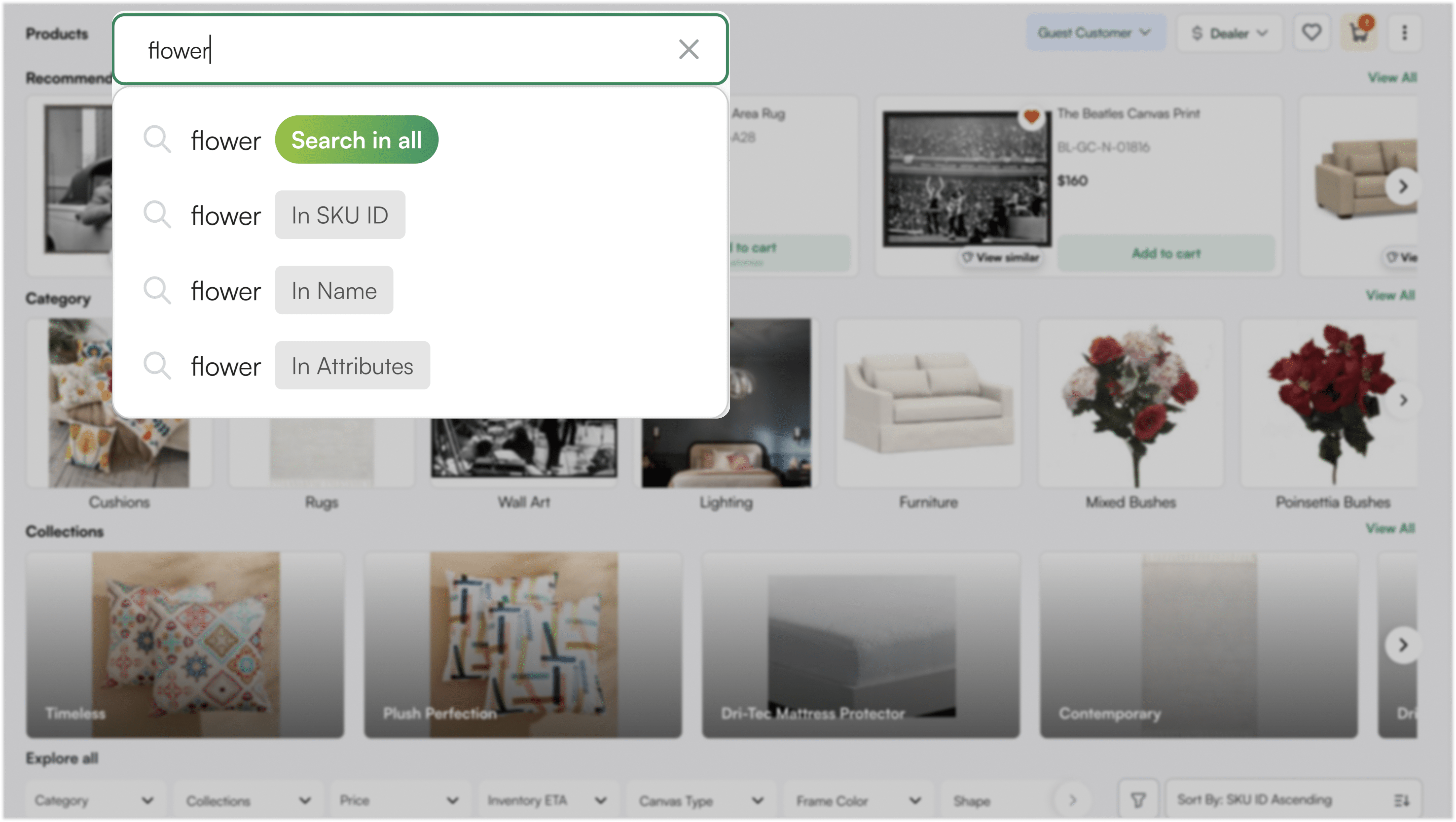This screenshot has height=822, width=1456.
Task: Open the shopping cart icon
Action: point(1359,32)
